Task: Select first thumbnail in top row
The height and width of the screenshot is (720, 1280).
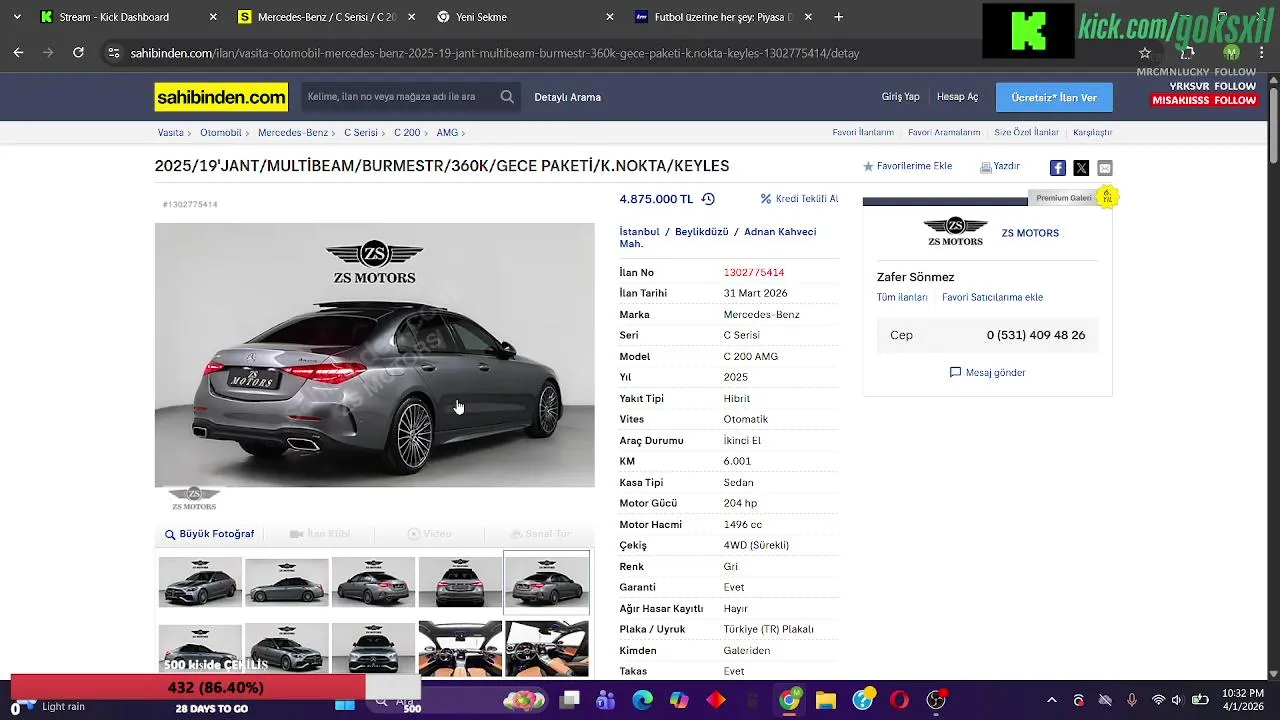Action: (200, 582)
